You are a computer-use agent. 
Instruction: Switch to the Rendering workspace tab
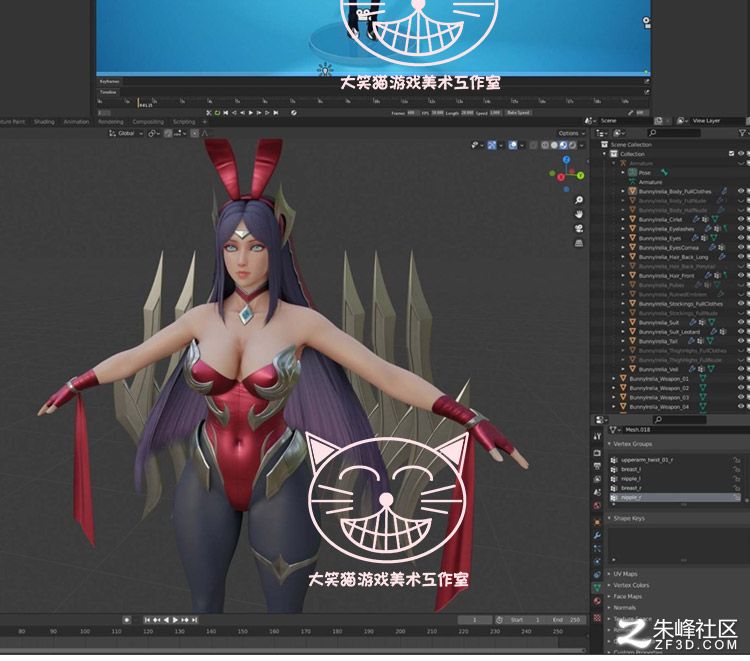point(110,122)
